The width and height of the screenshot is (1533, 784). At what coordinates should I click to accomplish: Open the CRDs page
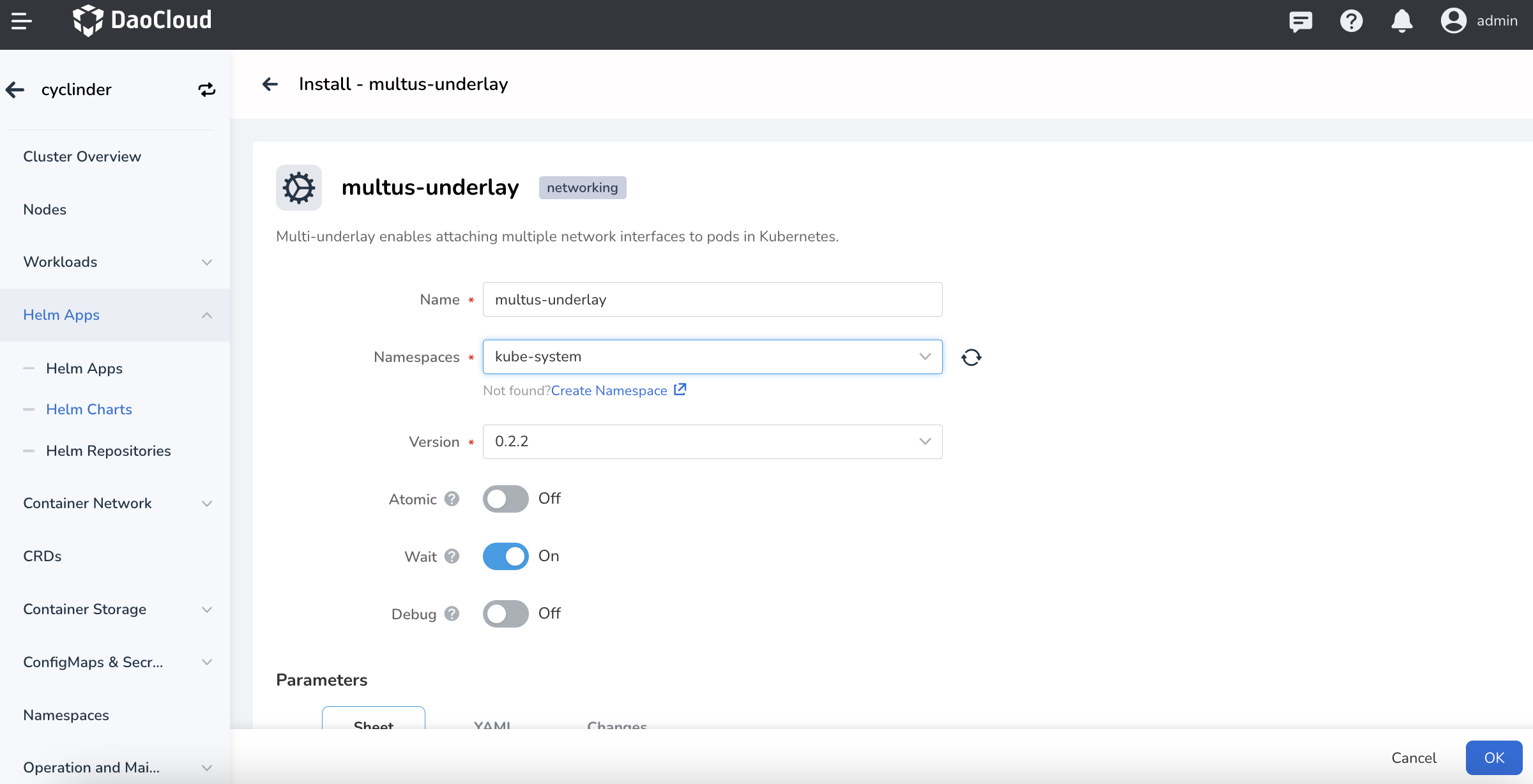point(42,557)
